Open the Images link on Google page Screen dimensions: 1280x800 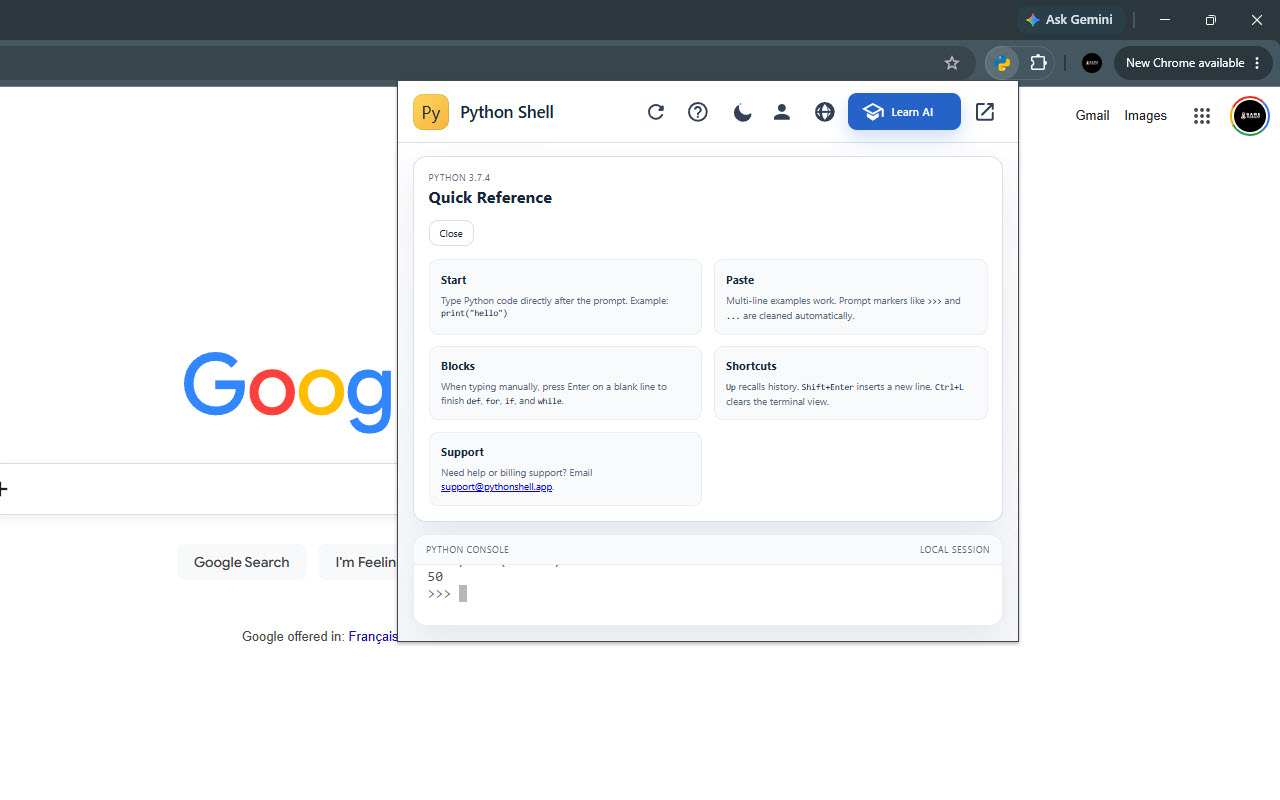click(1145, 116)
